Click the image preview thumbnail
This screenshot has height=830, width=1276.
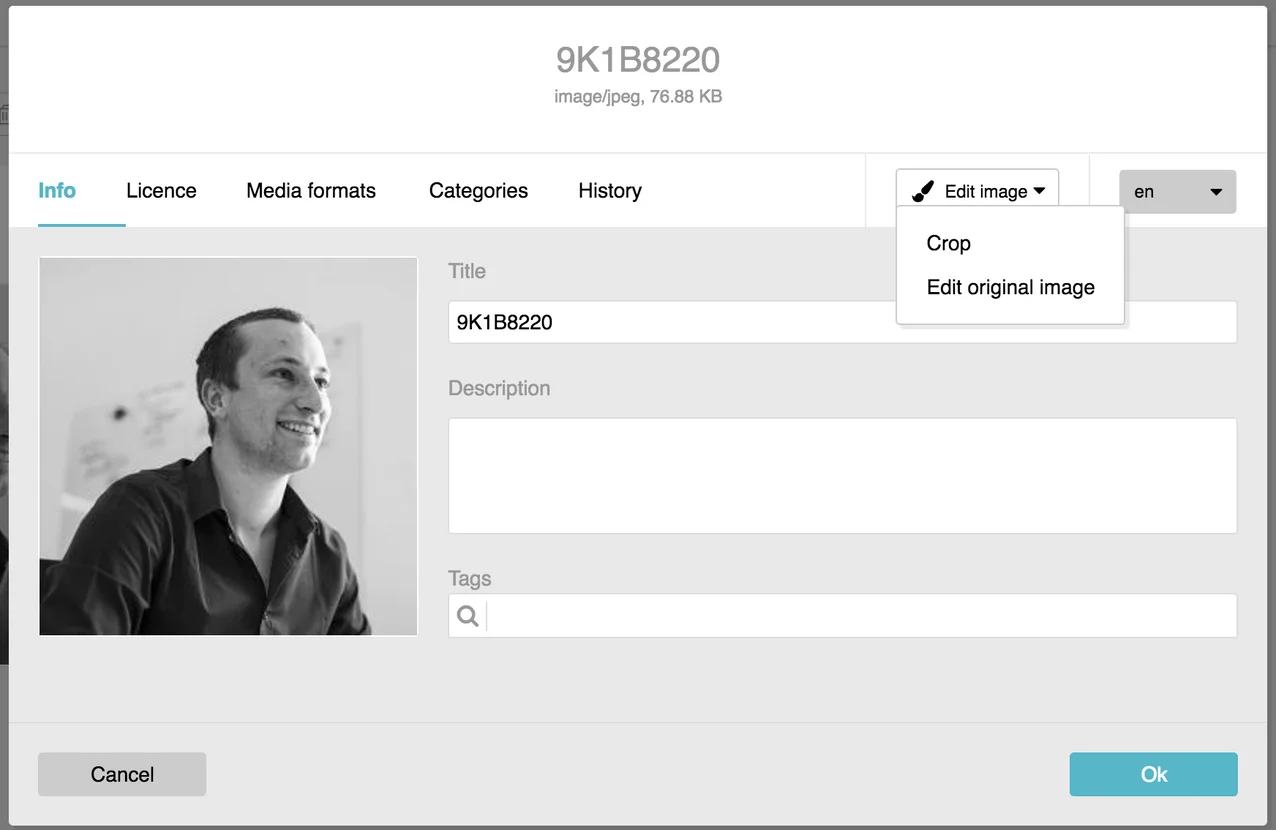pos(228,446)
